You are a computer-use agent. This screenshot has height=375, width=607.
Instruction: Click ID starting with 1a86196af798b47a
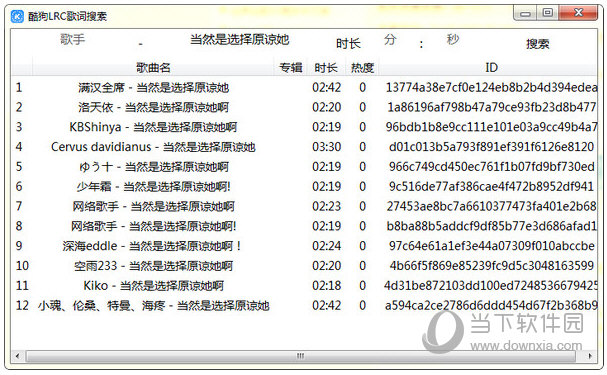click(491, 107)
